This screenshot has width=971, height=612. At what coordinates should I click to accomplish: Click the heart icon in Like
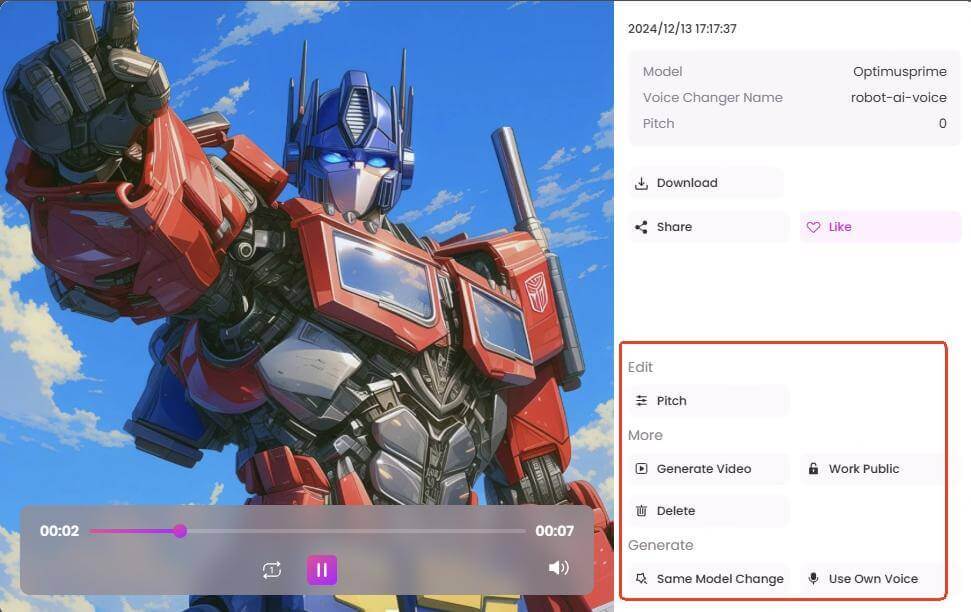click(x=813, y=227)
